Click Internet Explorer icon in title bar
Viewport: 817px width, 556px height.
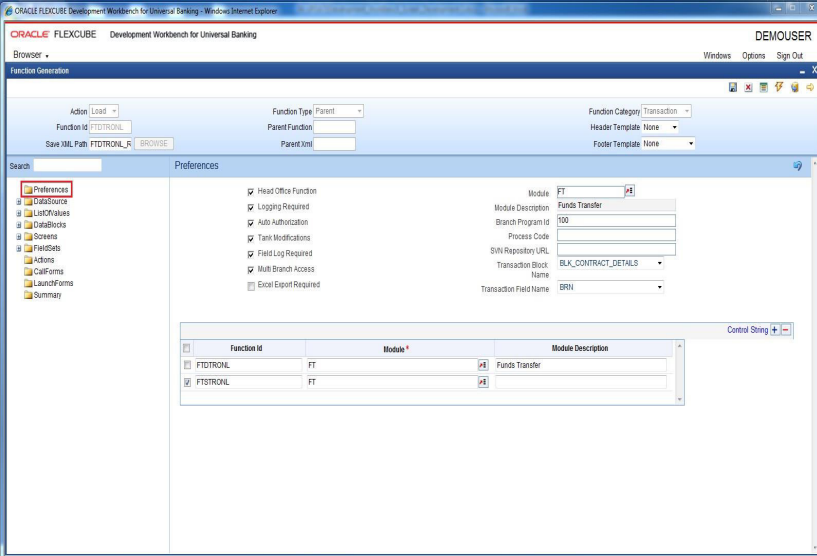[8, 10]
